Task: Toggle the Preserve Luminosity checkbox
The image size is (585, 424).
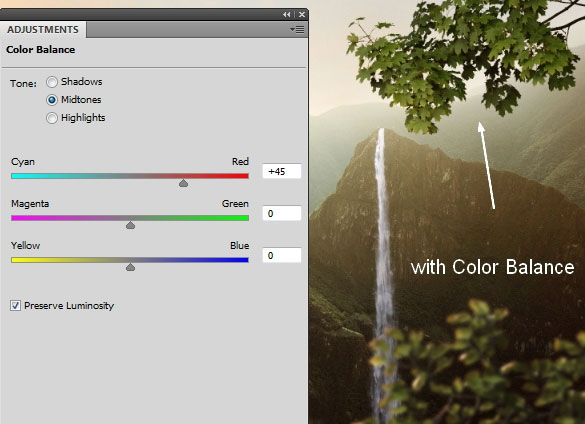Action: pyautogui.click(x=15, y=306)
